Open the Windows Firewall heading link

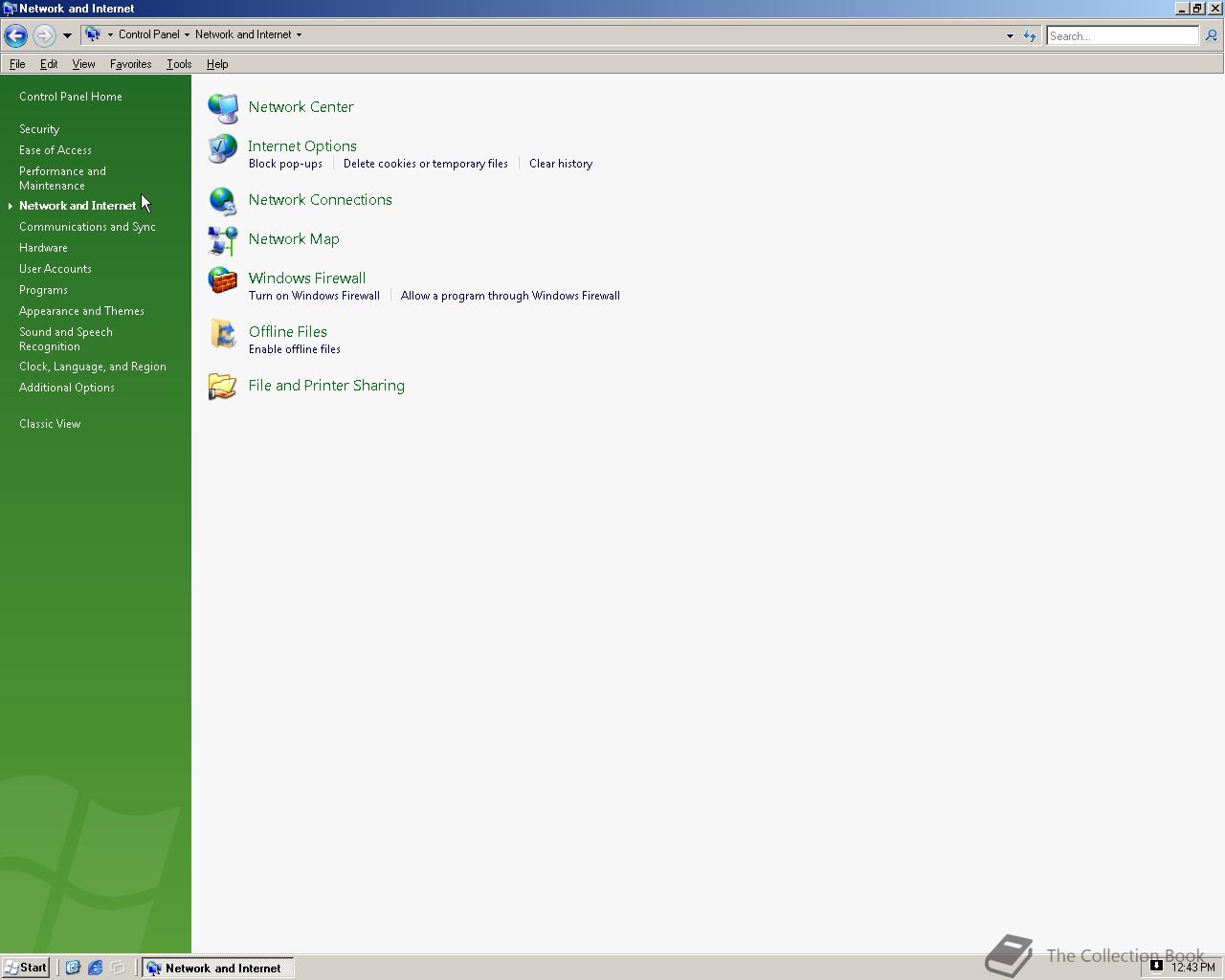pos(307,278)
